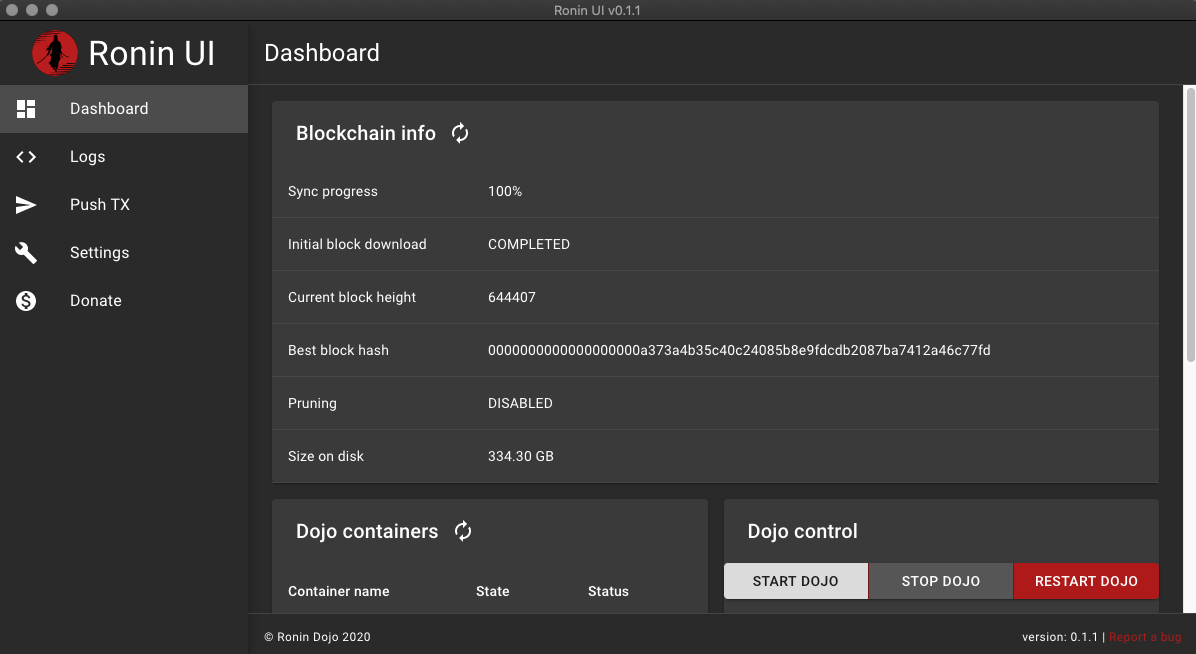Click the Settings wrench icon
The height and width of the screenshot is (654, 1196).
[26, 253]
